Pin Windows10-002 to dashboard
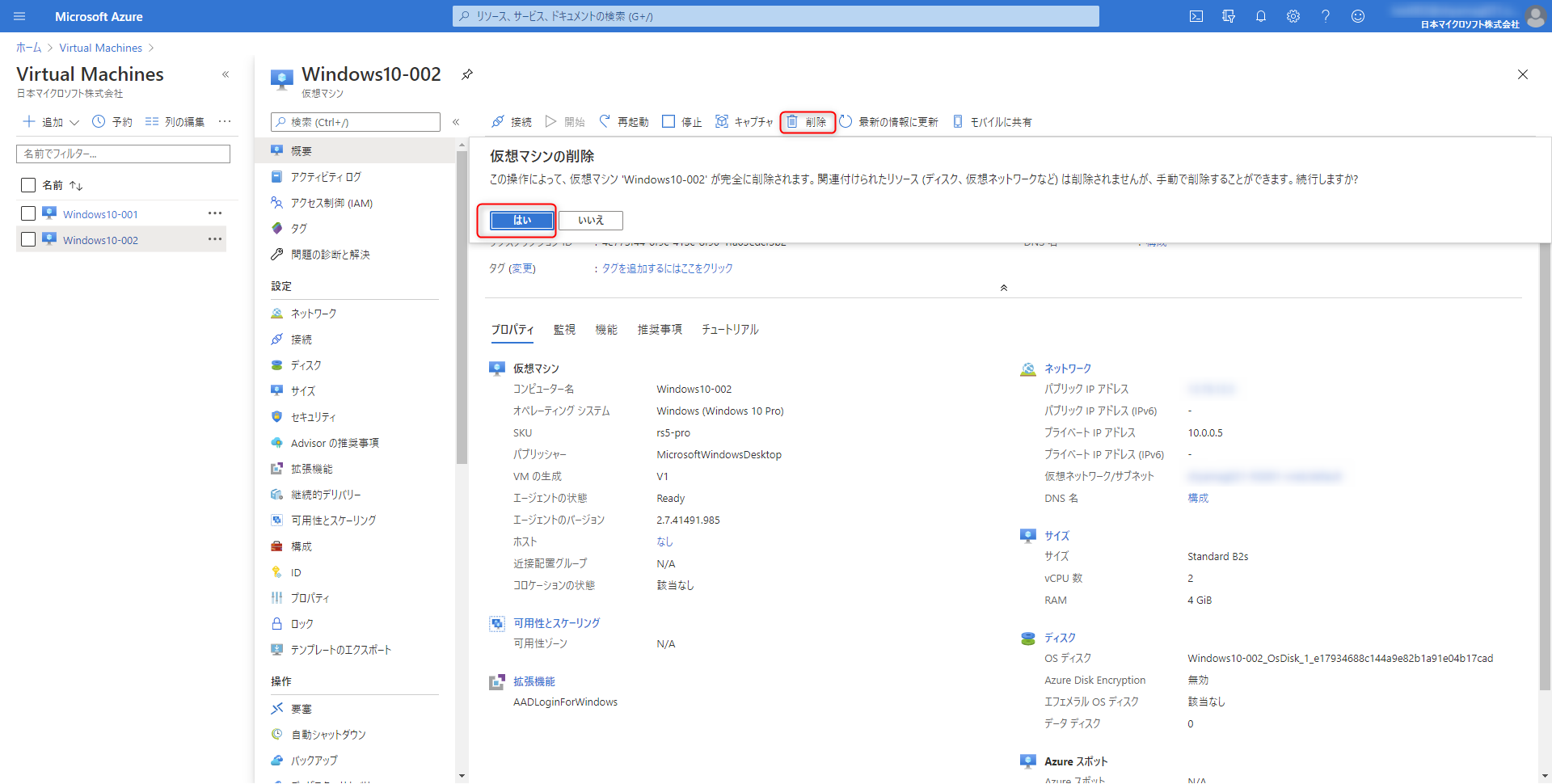Image resolution: width=1552 pixels, height=784 pixels. pyautogui.click(x=467, y=74)
